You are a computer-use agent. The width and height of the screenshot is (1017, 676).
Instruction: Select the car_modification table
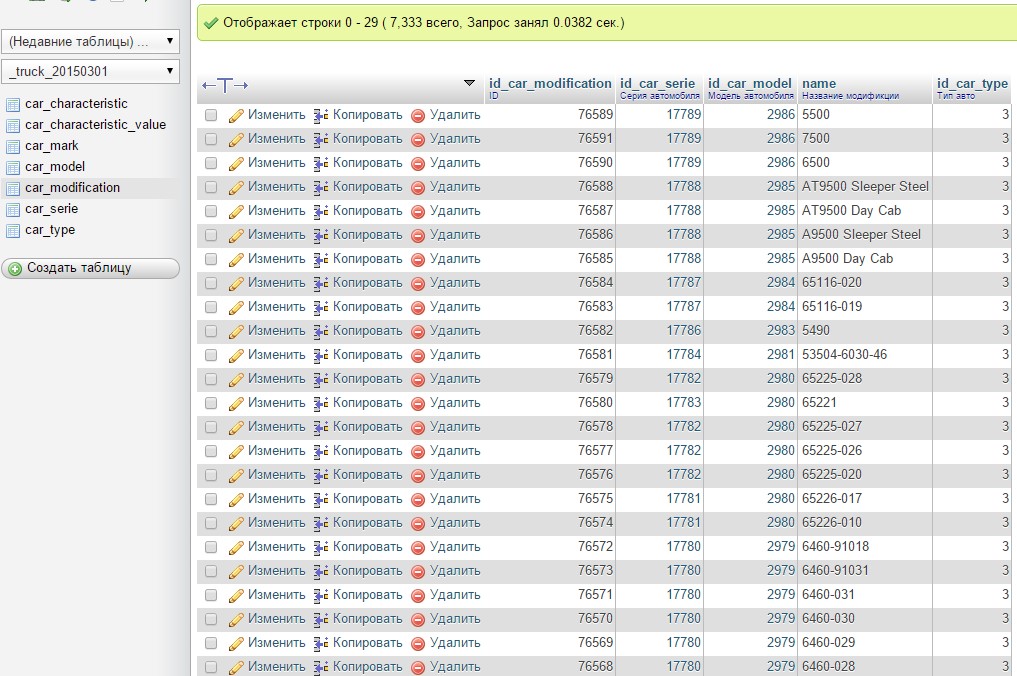73,187
